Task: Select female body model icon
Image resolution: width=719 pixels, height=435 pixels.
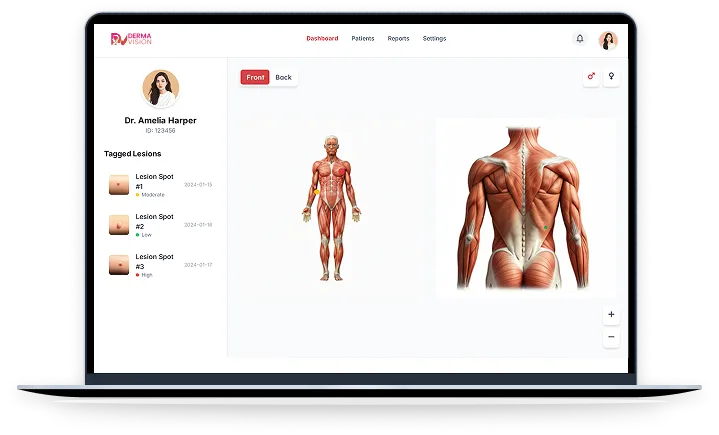Action: click(611, 77)
